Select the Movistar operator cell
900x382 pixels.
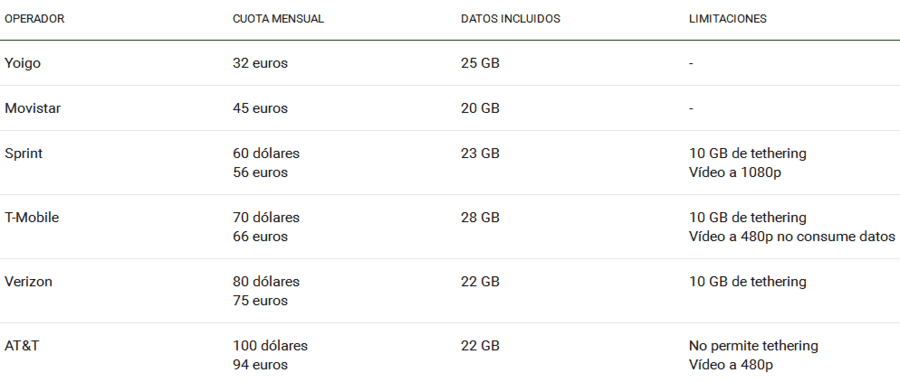coord(33,108)
